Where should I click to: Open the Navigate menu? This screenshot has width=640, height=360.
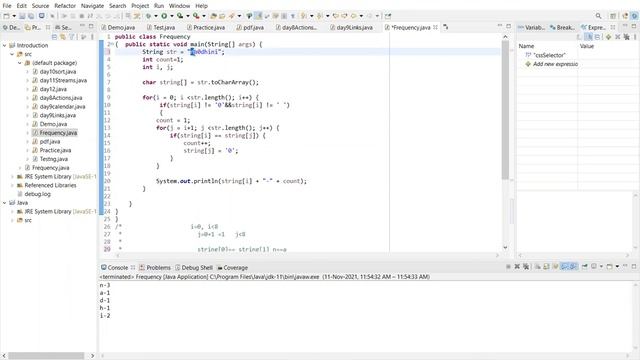tap(92, 6)
